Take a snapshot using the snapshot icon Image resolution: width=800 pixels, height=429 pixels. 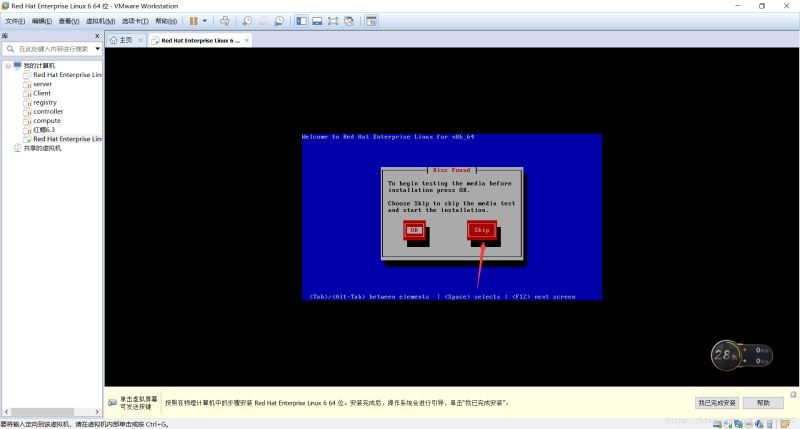tap(247, 21)
